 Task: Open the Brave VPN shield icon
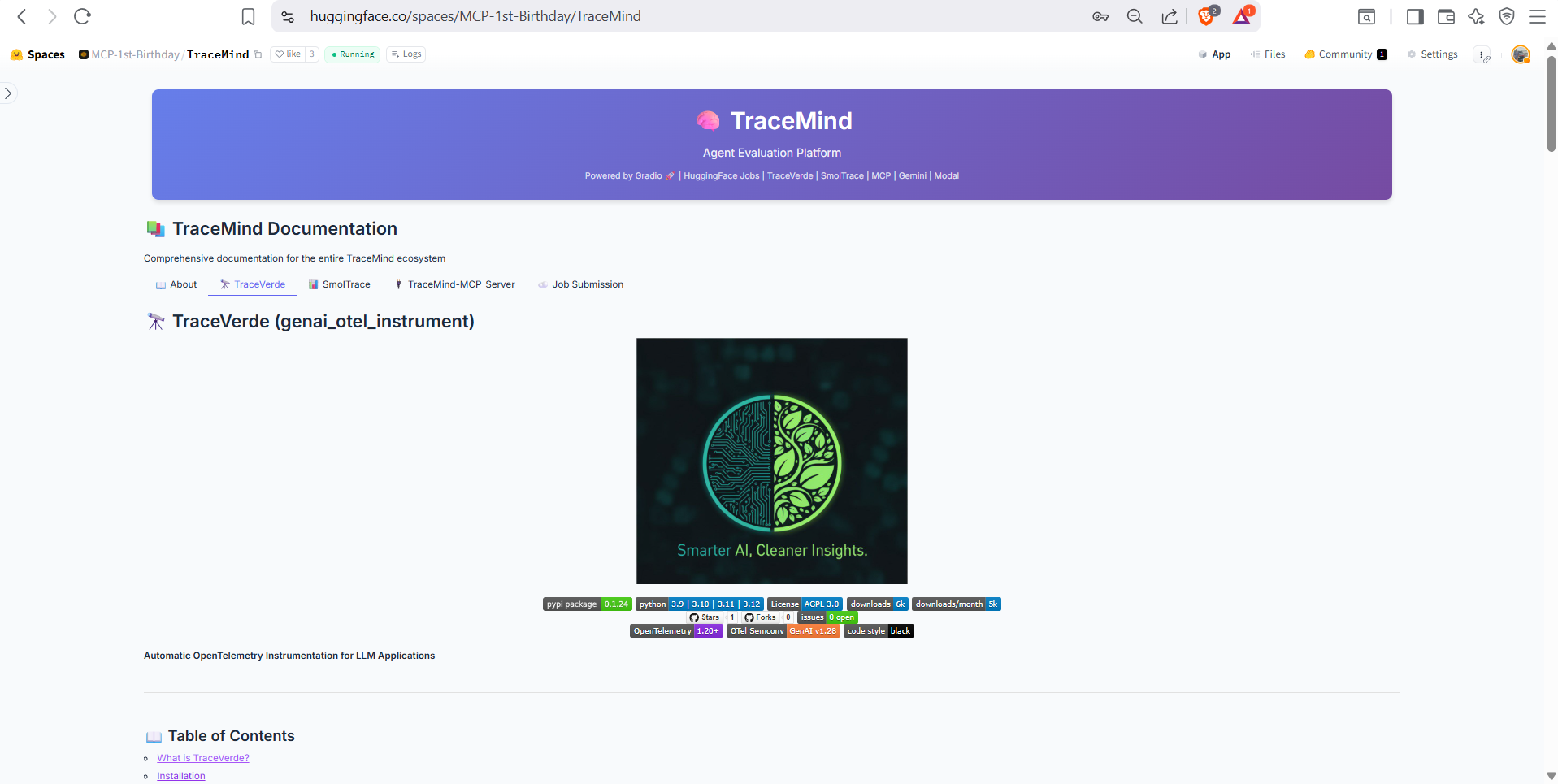point(1507,16)
